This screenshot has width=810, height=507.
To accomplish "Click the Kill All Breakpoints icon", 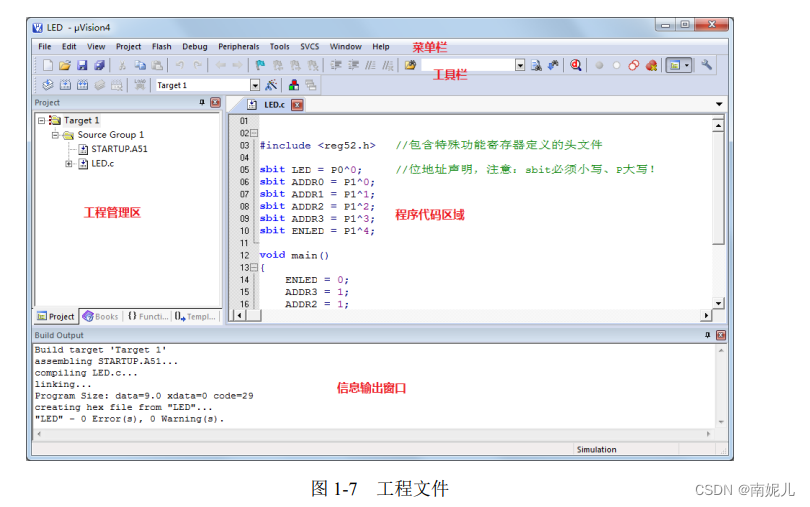I will point(651,65).
